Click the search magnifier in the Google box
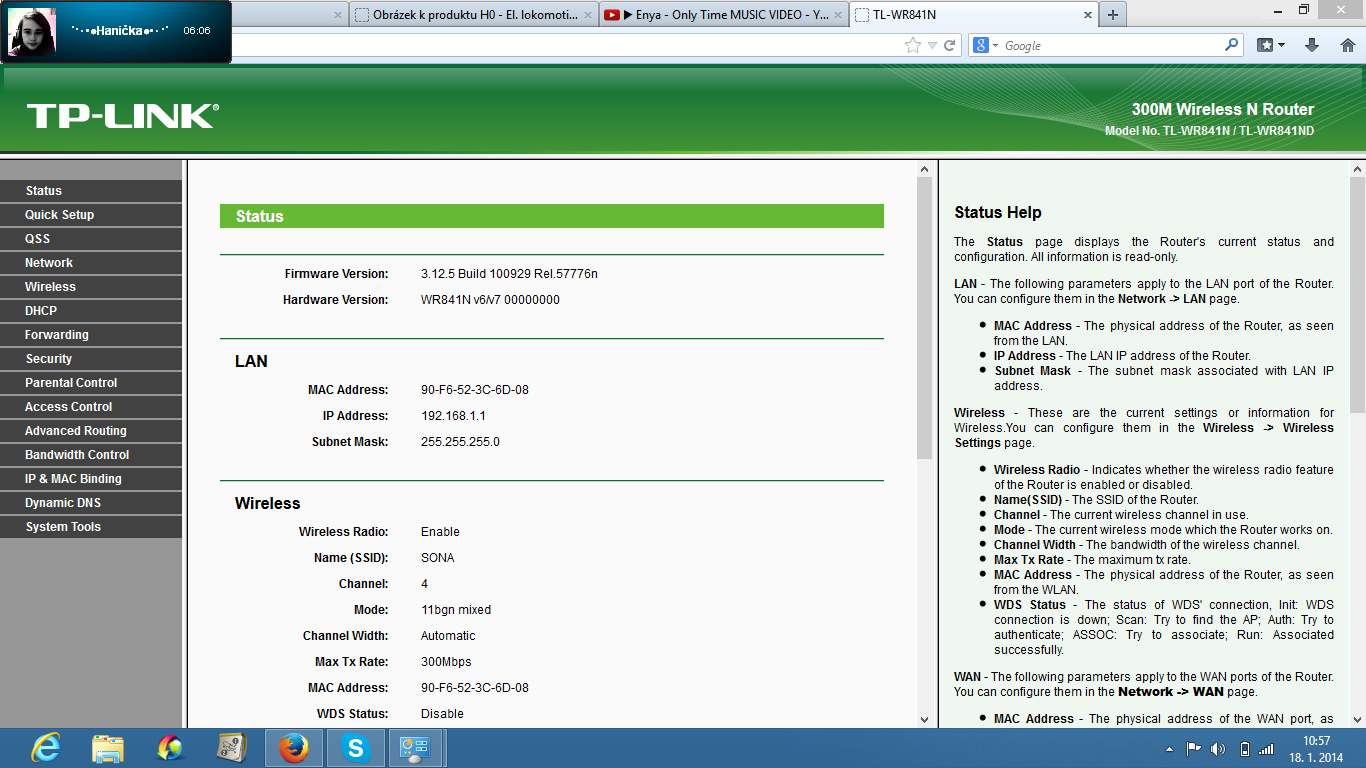1366x768 pixels. (x=1231, y=45)
